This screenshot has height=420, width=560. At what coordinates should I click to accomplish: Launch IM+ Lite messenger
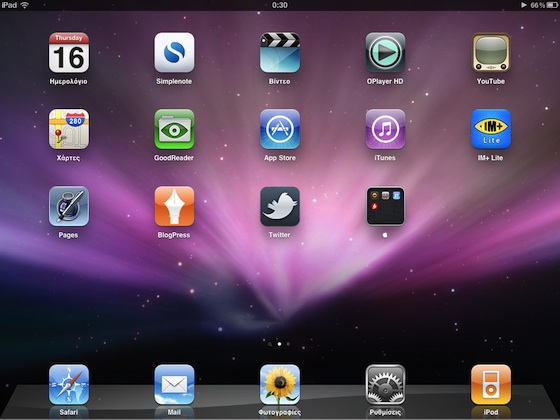491,129
